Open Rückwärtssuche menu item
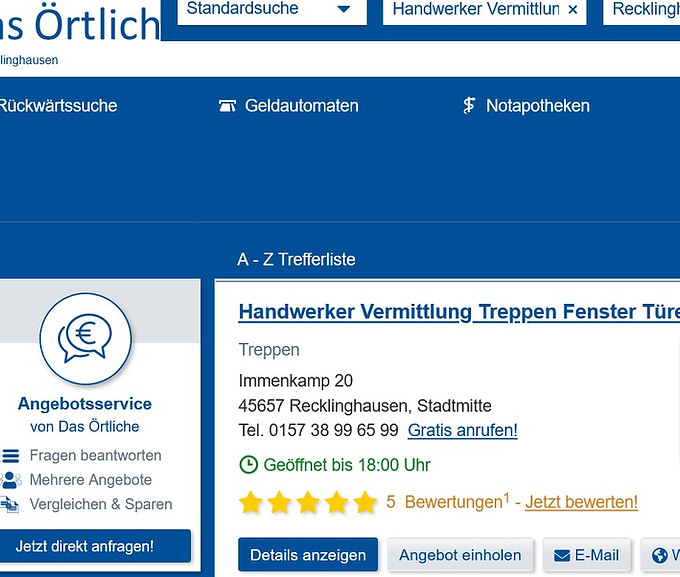The image size is (680, 577). [58, 106]
